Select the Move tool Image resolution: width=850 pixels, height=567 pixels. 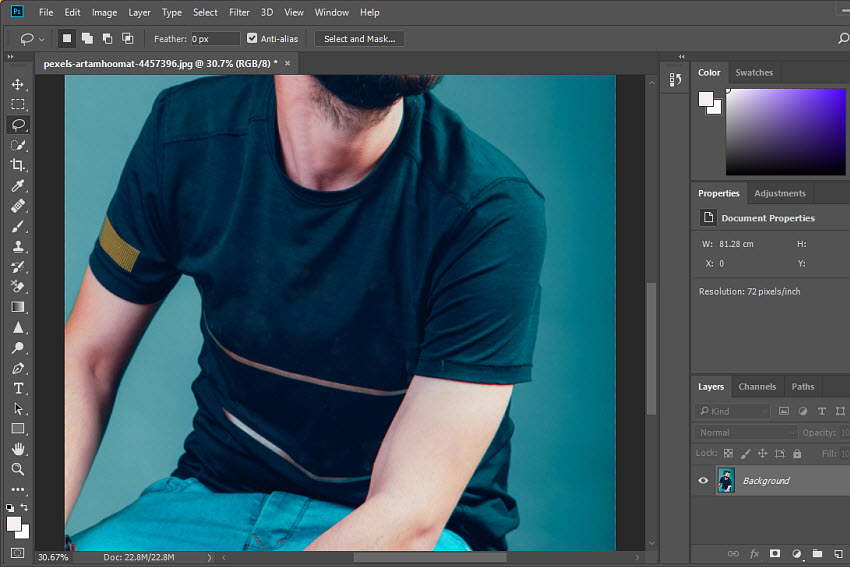click(18, 85)
